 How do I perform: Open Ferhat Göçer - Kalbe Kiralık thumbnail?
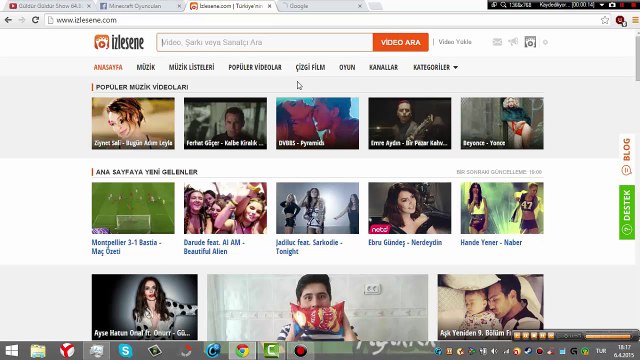[225, 123]
